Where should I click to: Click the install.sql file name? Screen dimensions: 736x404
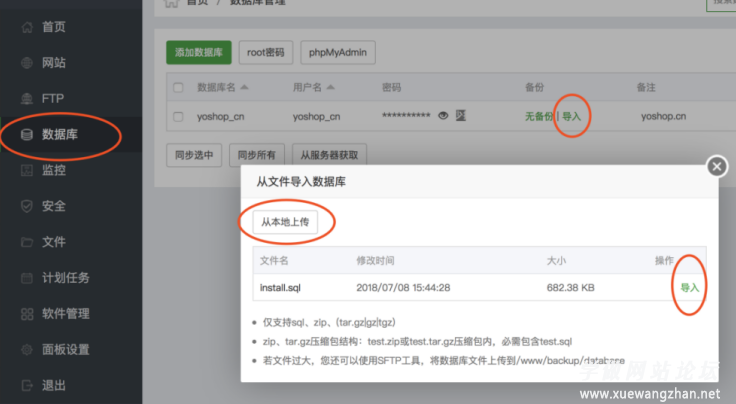tap(280, 288)
